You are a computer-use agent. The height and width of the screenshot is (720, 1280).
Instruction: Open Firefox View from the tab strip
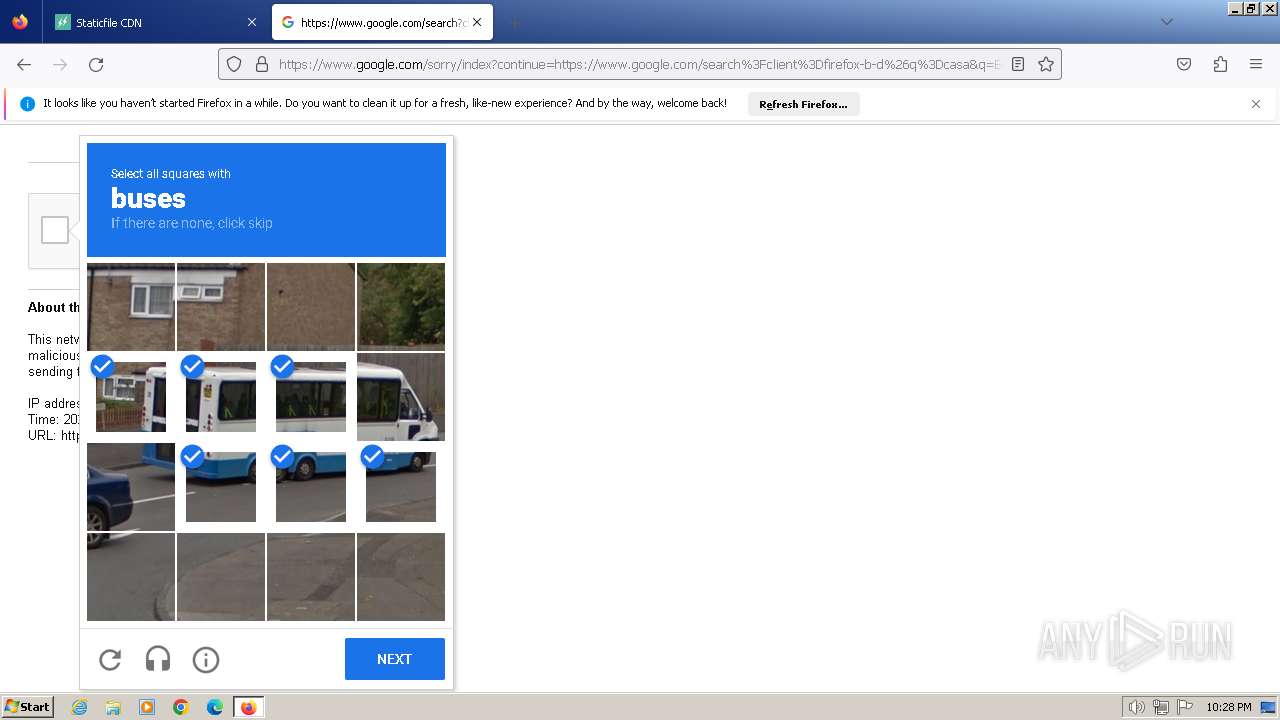20,22
